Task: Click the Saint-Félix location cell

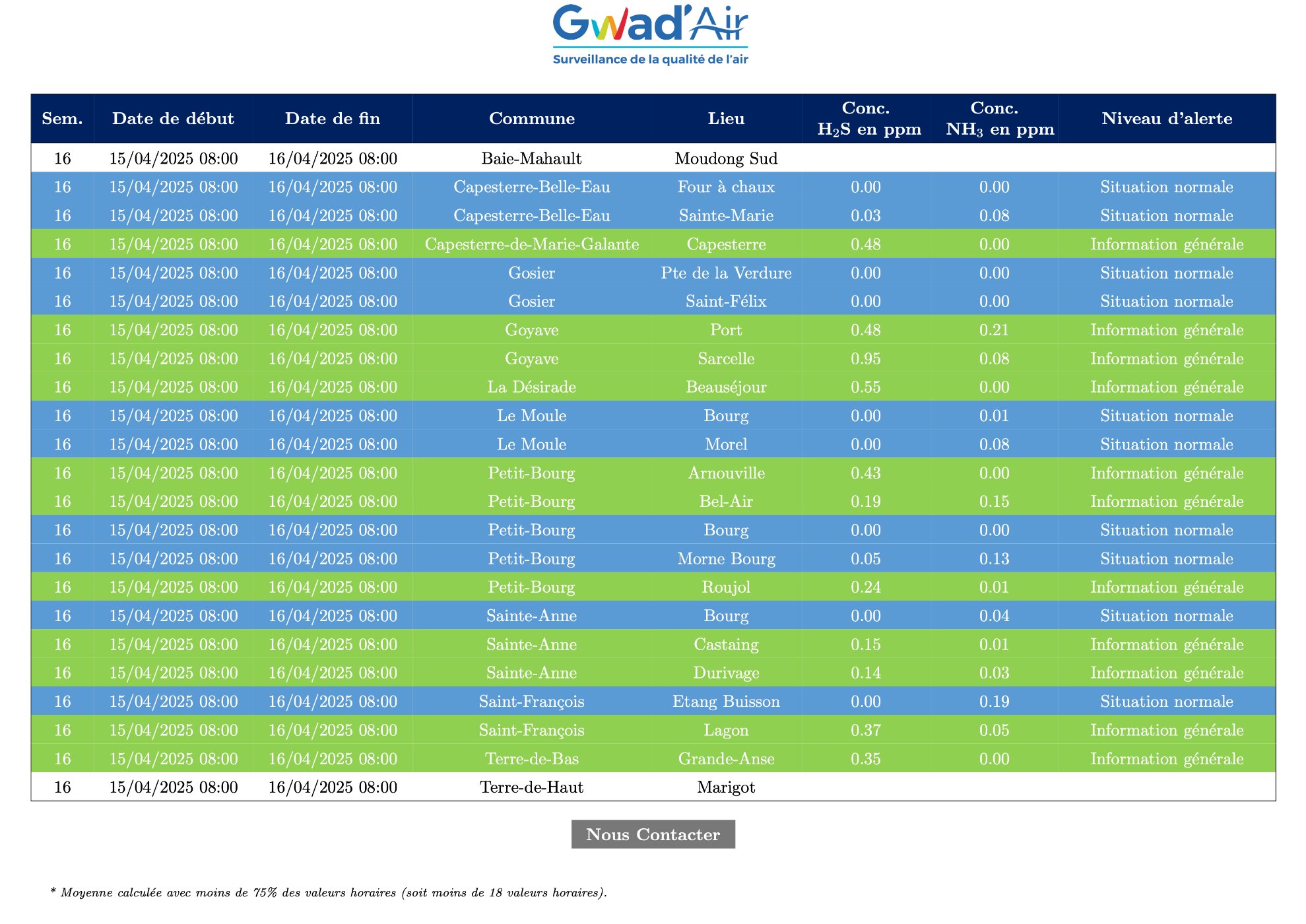Action: coord(726,301)
